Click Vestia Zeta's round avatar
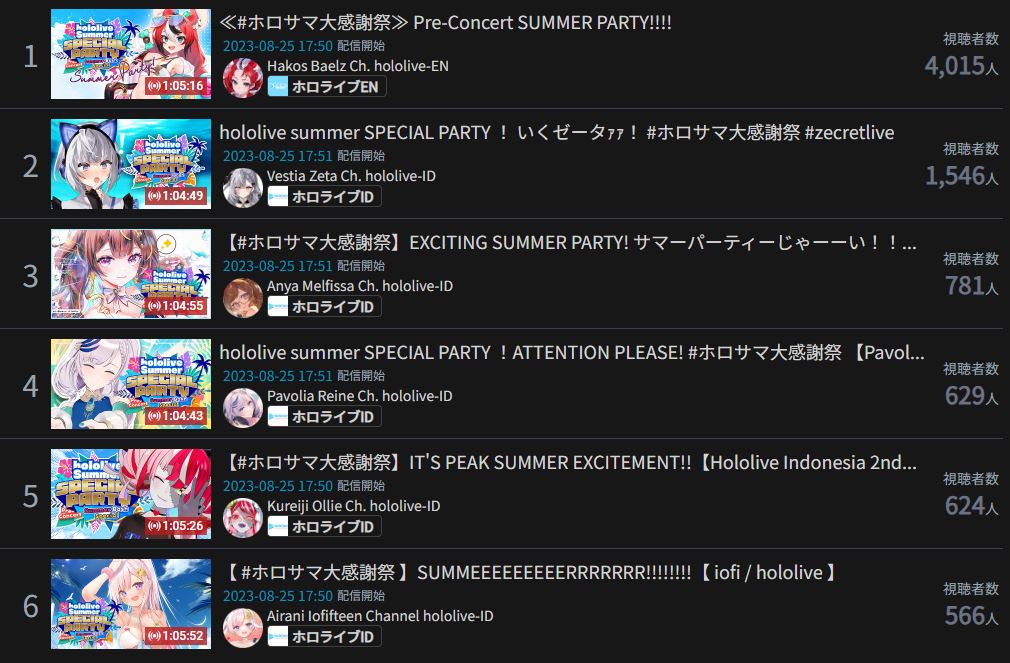The image size is (1010, 663). pos(243,188)
